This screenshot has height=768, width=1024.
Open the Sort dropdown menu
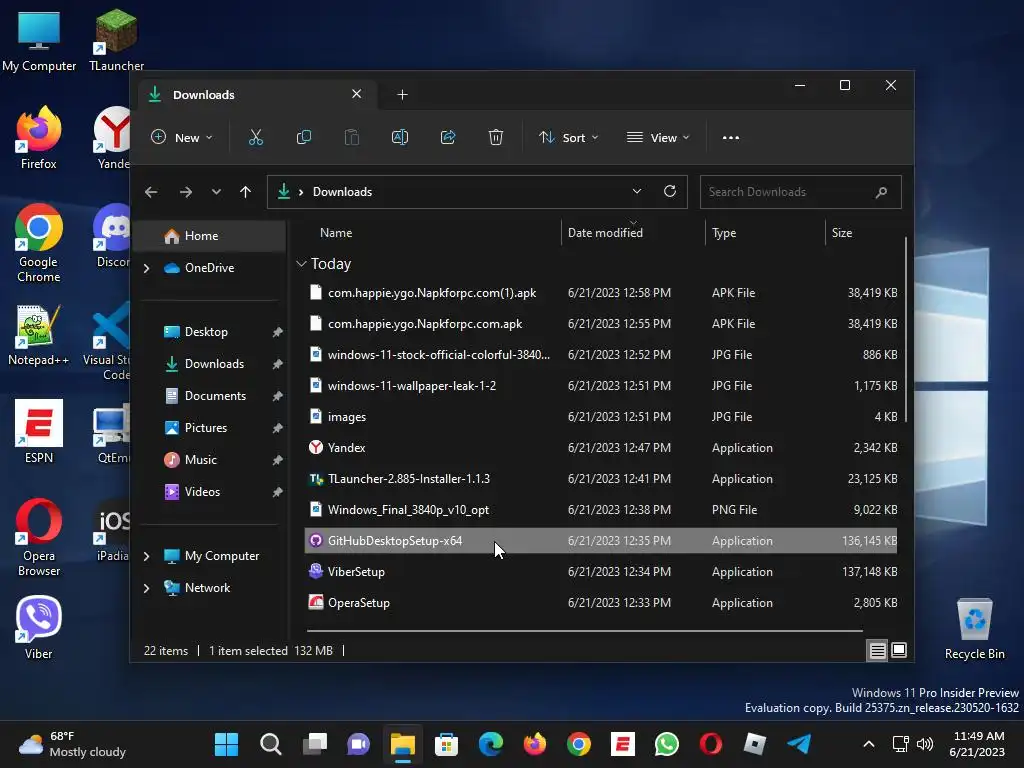(x=568, y=137)
